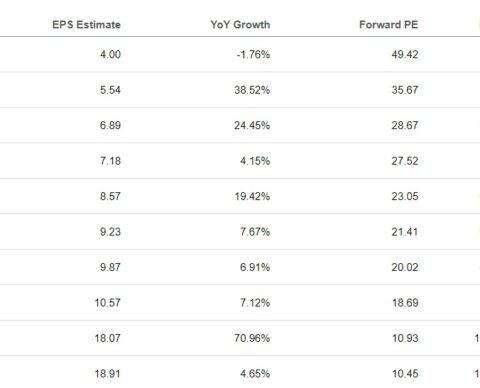
Task: Click the YoY Growth column header
Action: (x=240, y=25)
